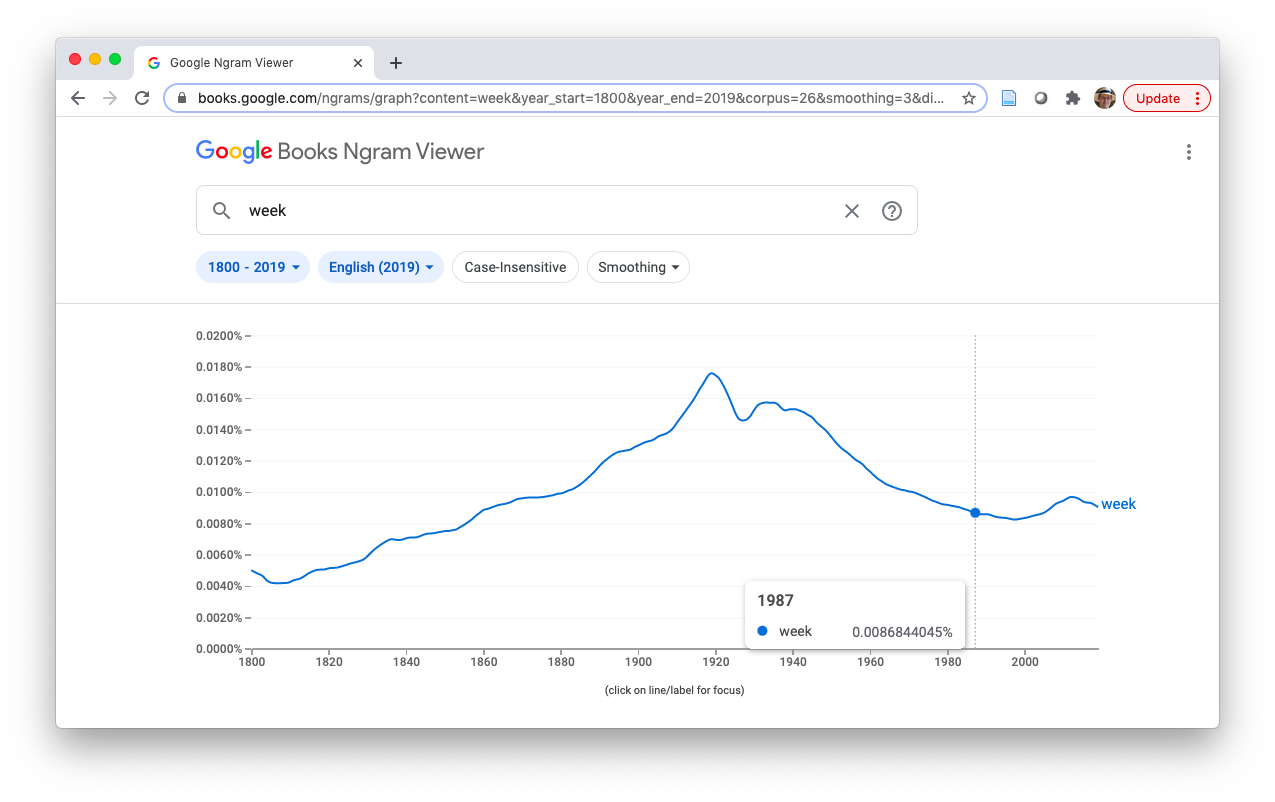The height and width of the screenshot is (802, 1275).
Task: Open the search help question mark
Action: [892, 211]
